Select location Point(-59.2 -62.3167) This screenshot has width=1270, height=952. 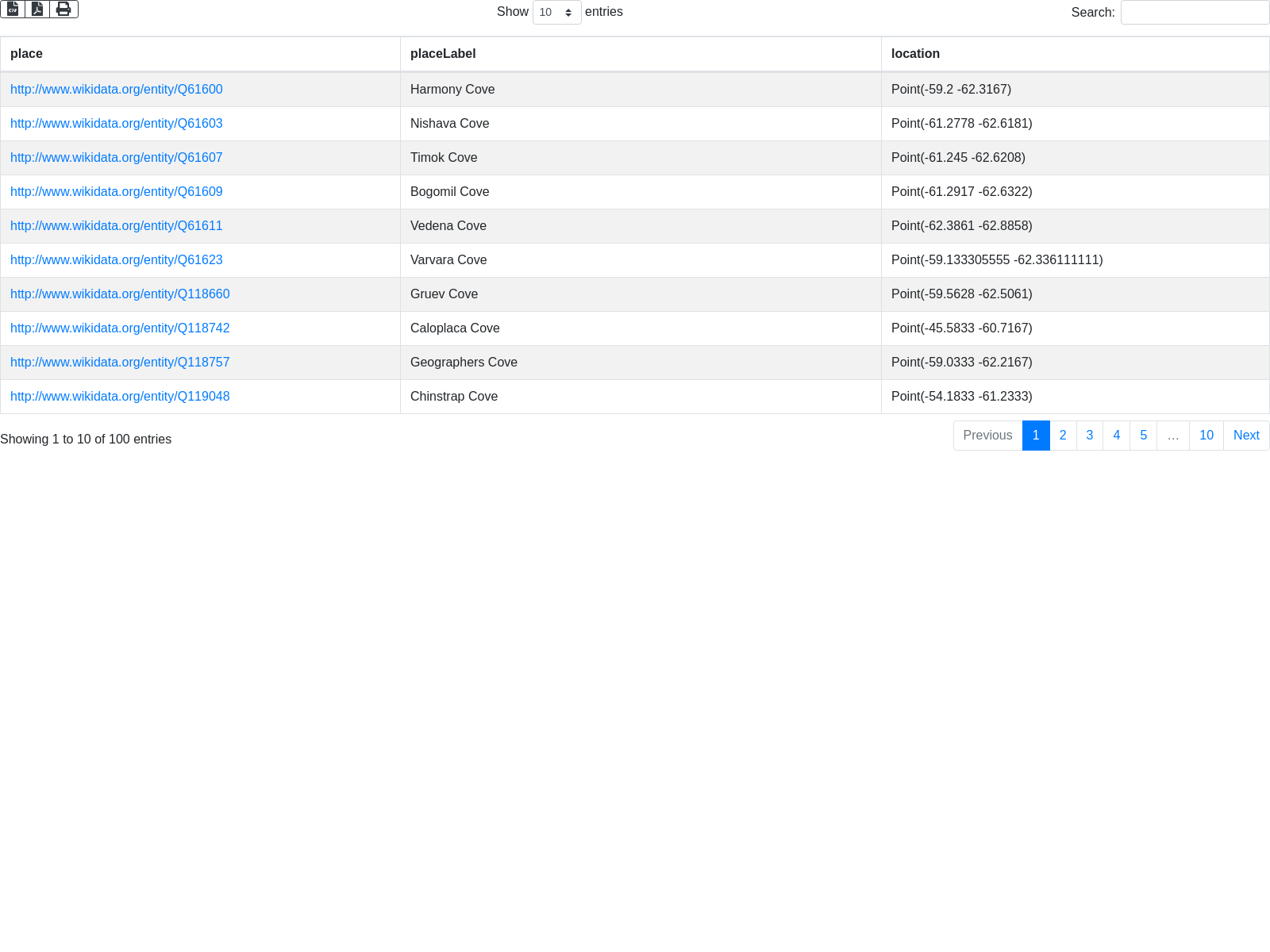(x=1075, y=90)
